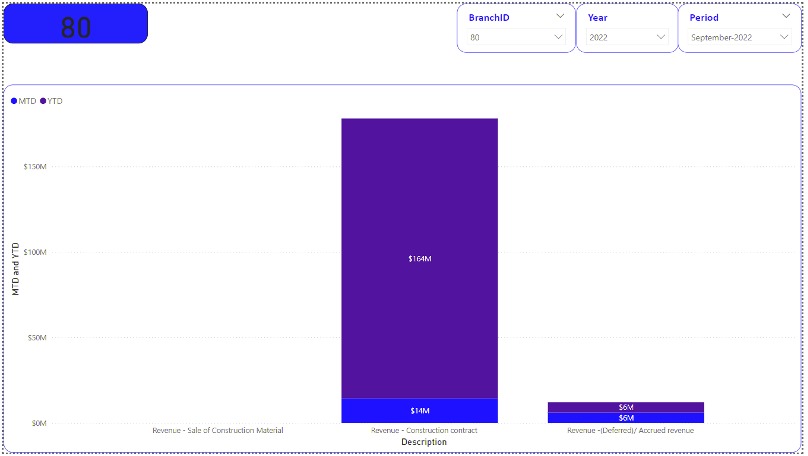The height and width of the screenshot is (456, 808).
Task: Click the Revenue -(Deferred)/ Accrued revenue label
Action: (x=630, y=431)
